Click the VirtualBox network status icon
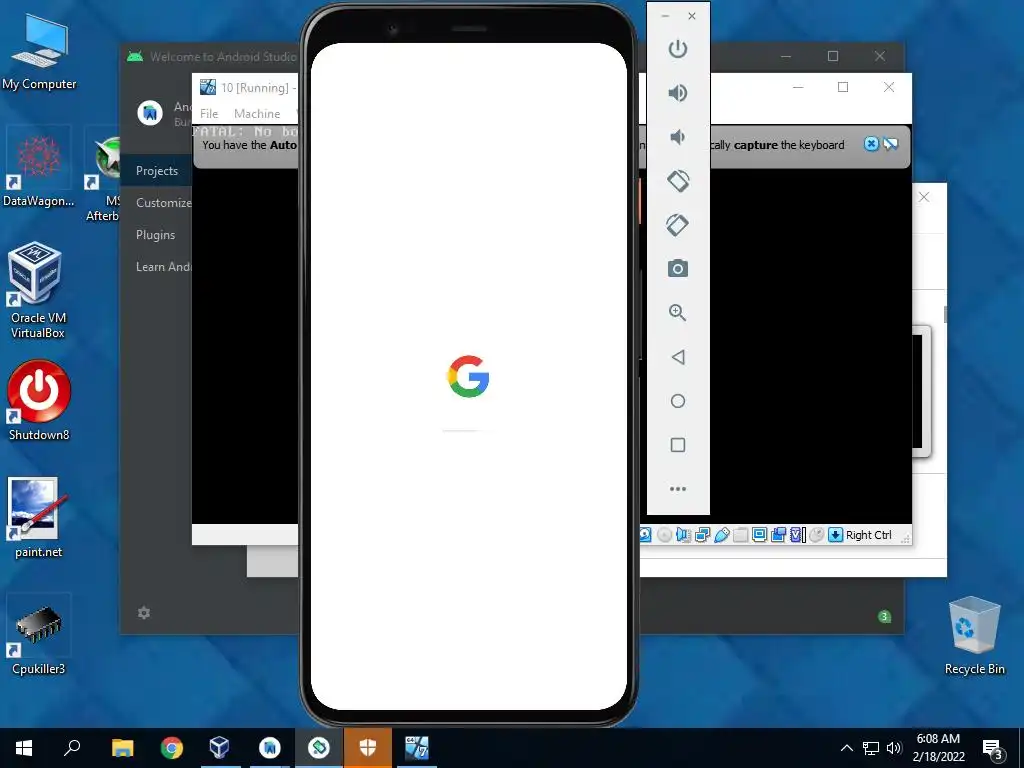 coord(703,536)
